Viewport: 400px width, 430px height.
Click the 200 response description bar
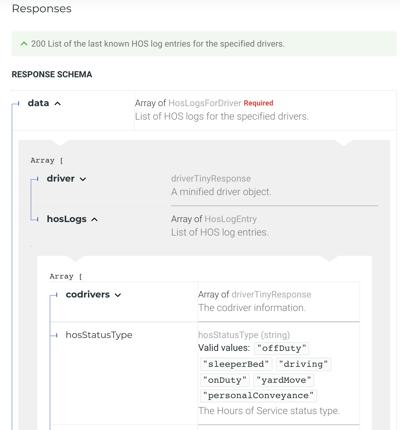204,44
